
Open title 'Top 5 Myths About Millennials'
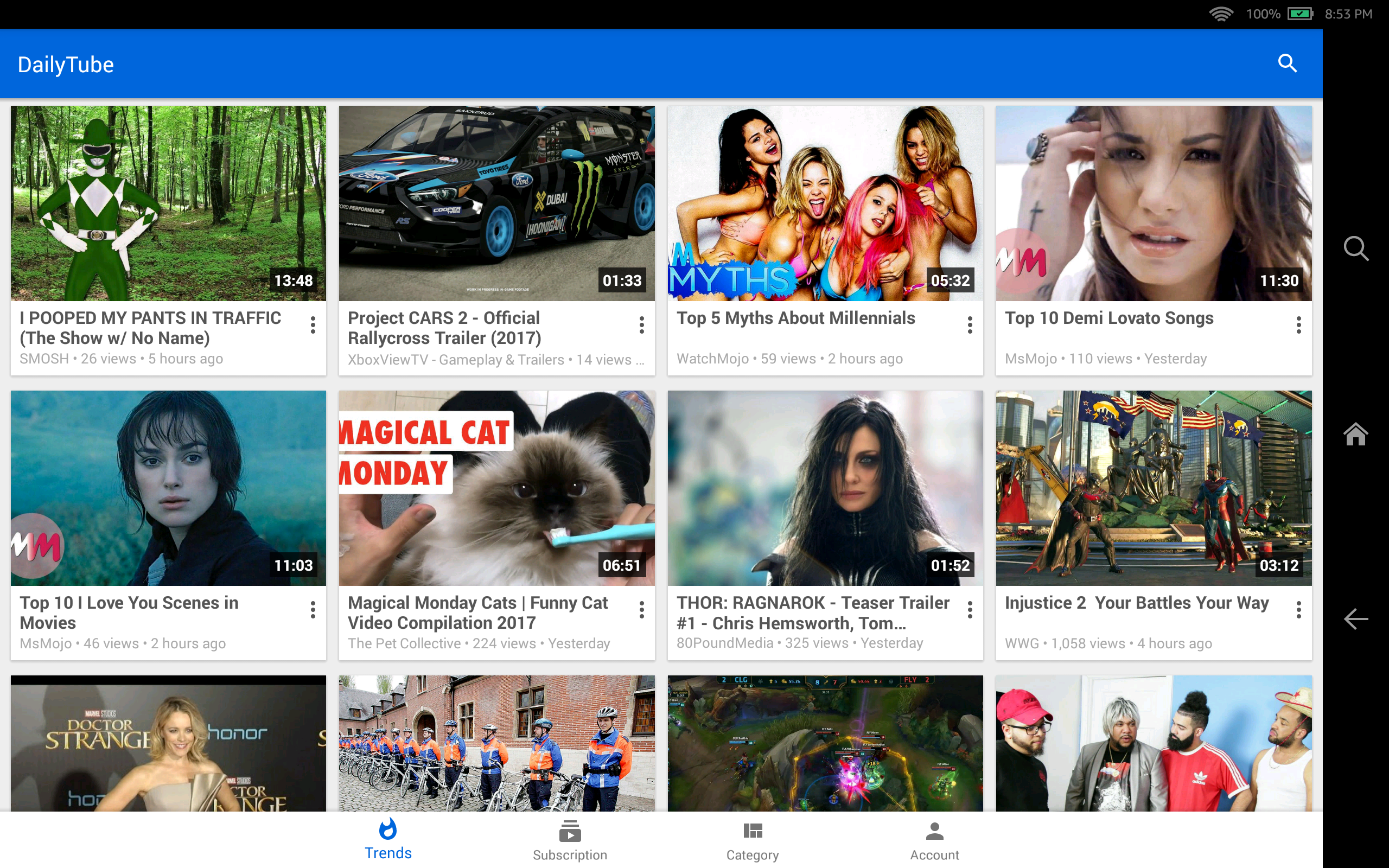tap(795, 318)
